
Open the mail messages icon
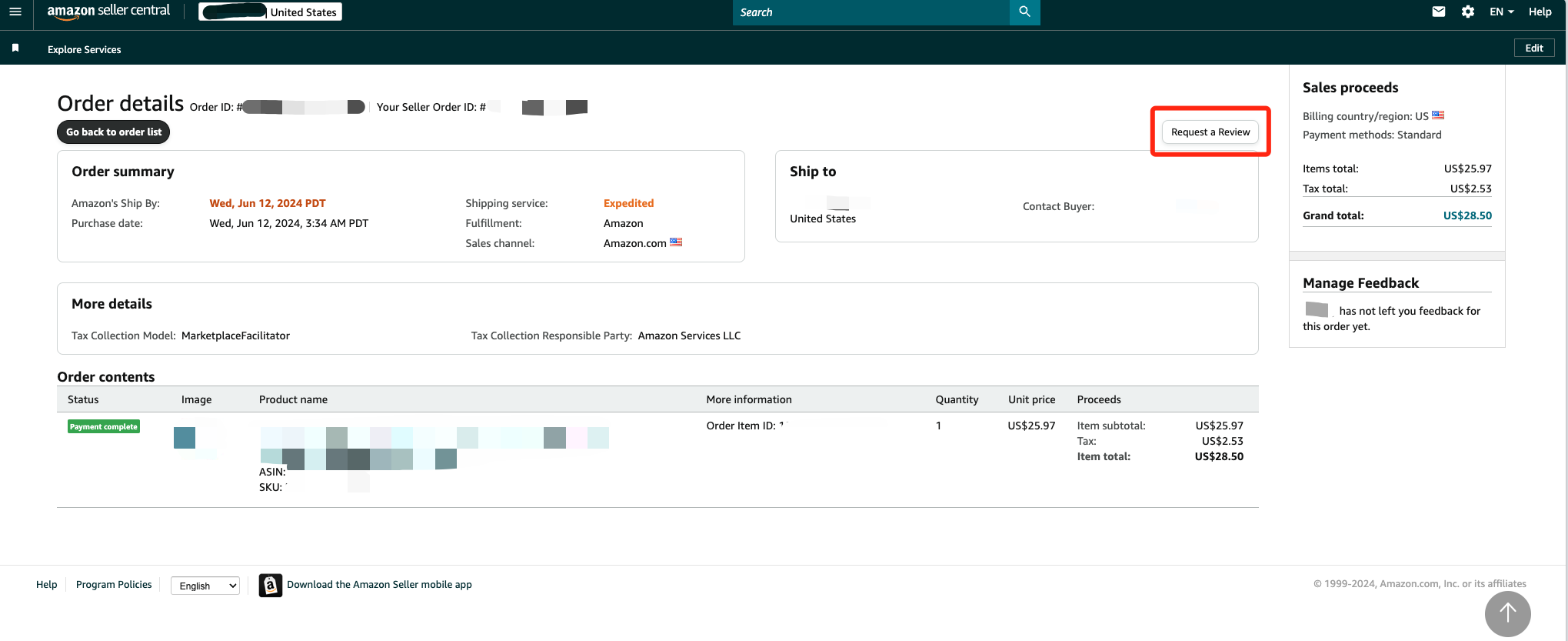click(1438, 12)
